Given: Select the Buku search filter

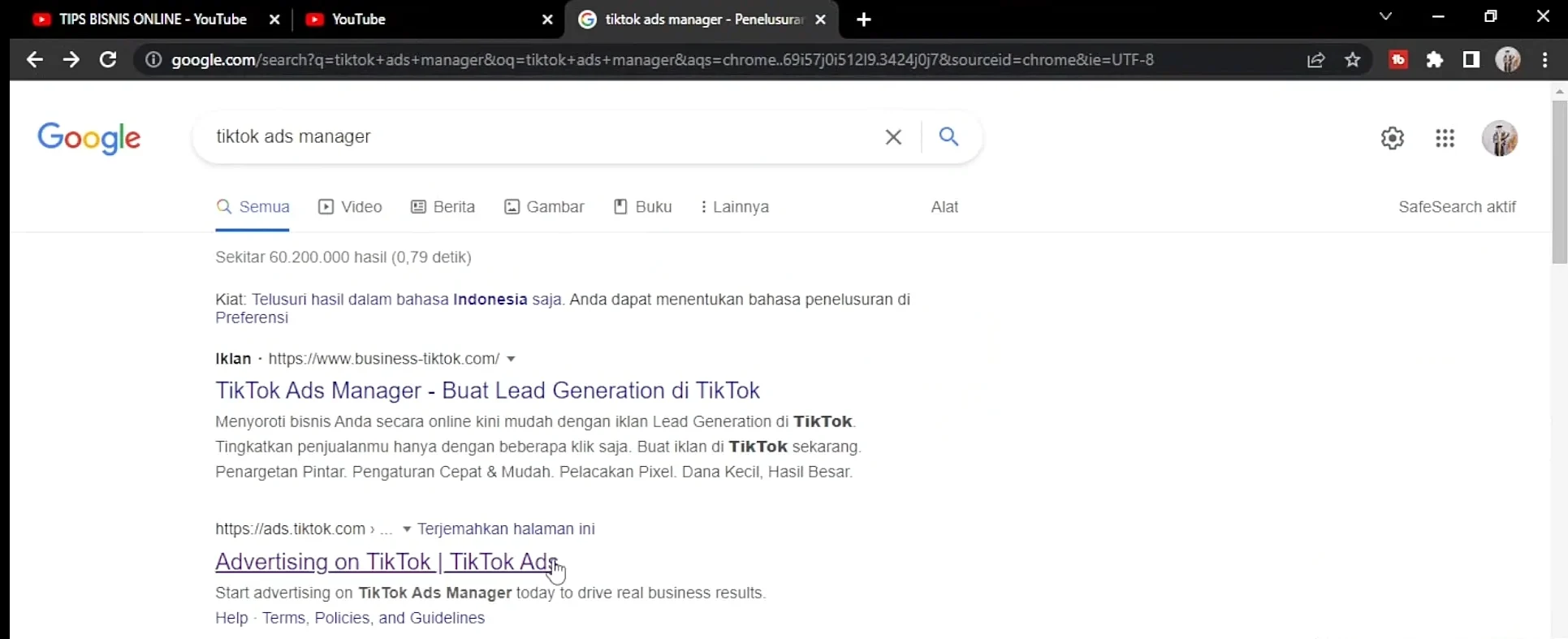Looking at the screenshot, I should tap(642, 207).
